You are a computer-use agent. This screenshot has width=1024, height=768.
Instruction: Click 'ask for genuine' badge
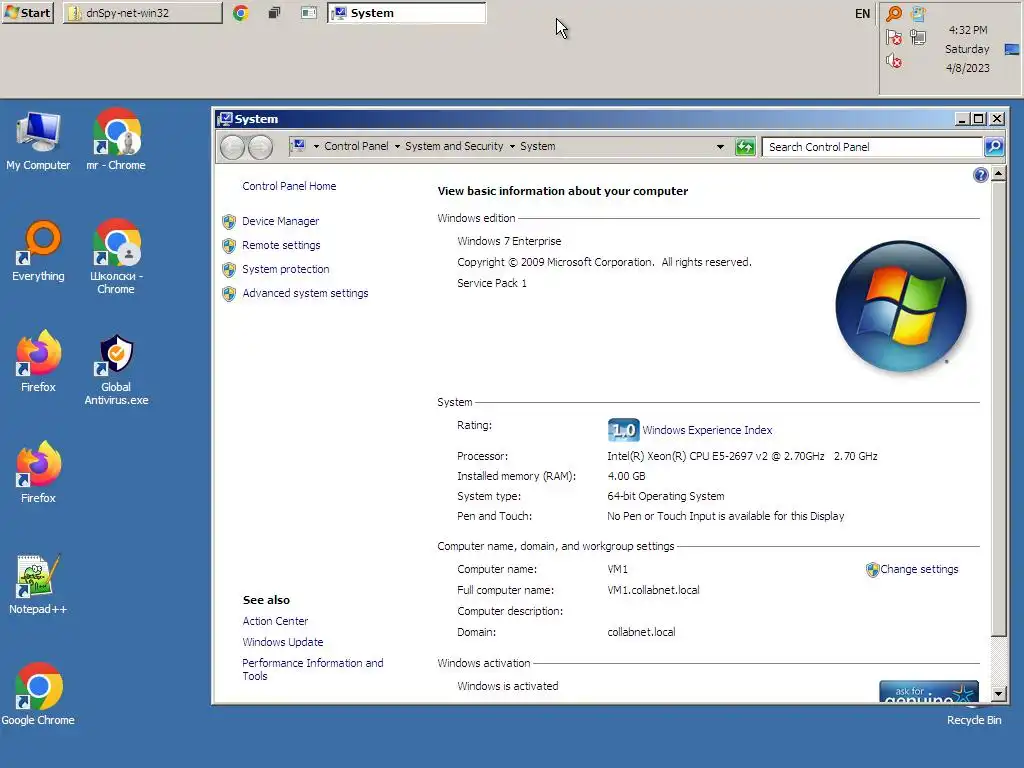929,692
